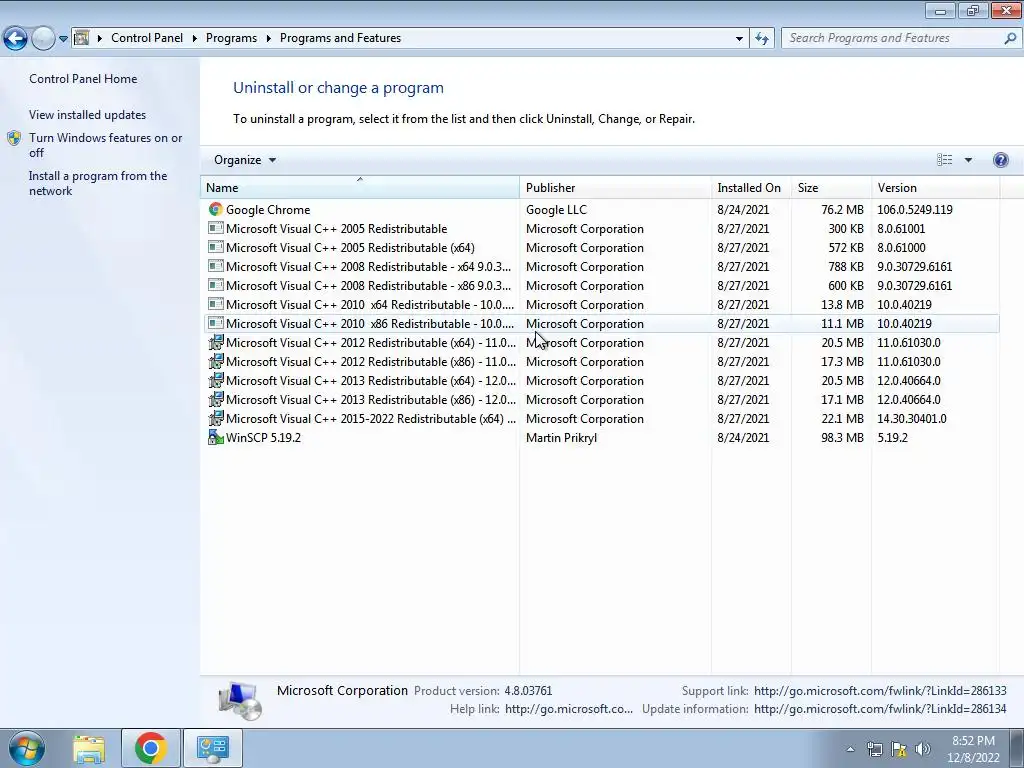Click the Visual C++ 2013 (x86) row icon
The width and height of the screenshot is (1024, 768).
[x=216, y=399]
